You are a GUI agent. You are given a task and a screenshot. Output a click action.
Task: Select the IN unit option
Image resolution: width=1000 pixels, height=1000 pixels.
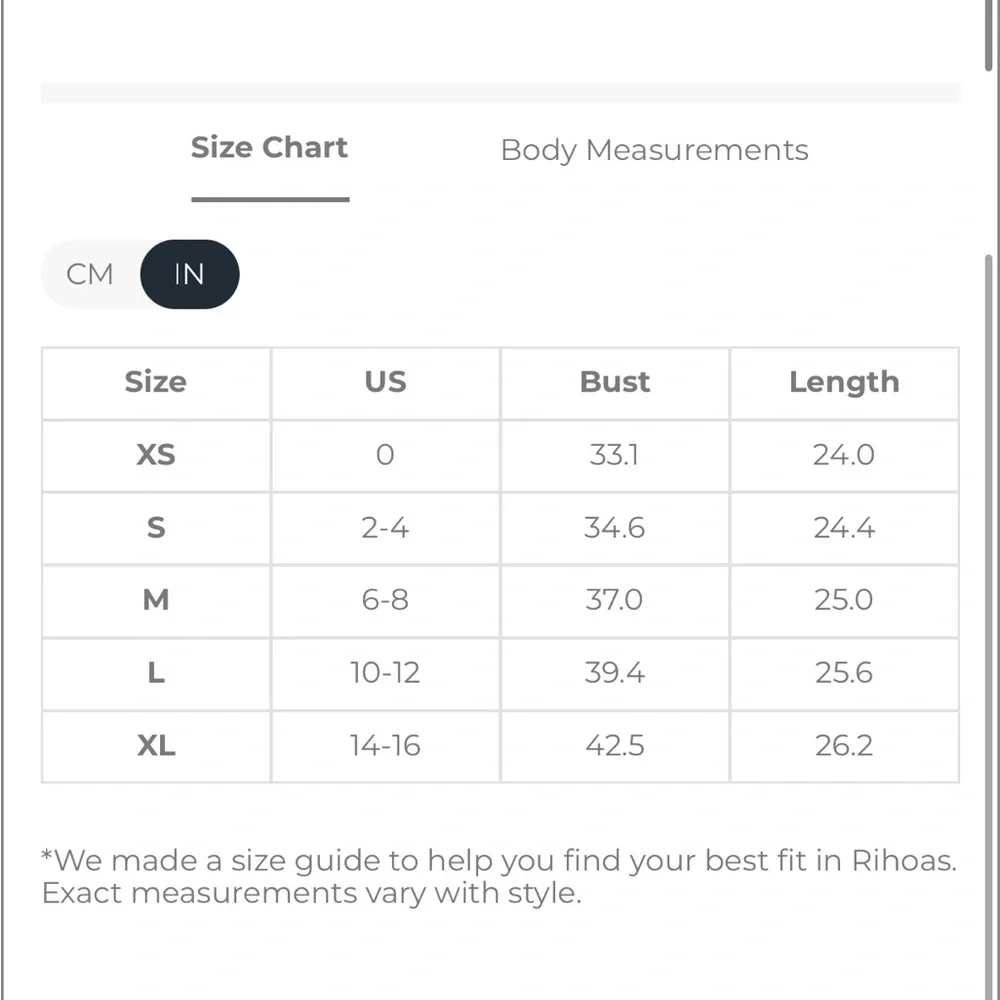point(189,274)
